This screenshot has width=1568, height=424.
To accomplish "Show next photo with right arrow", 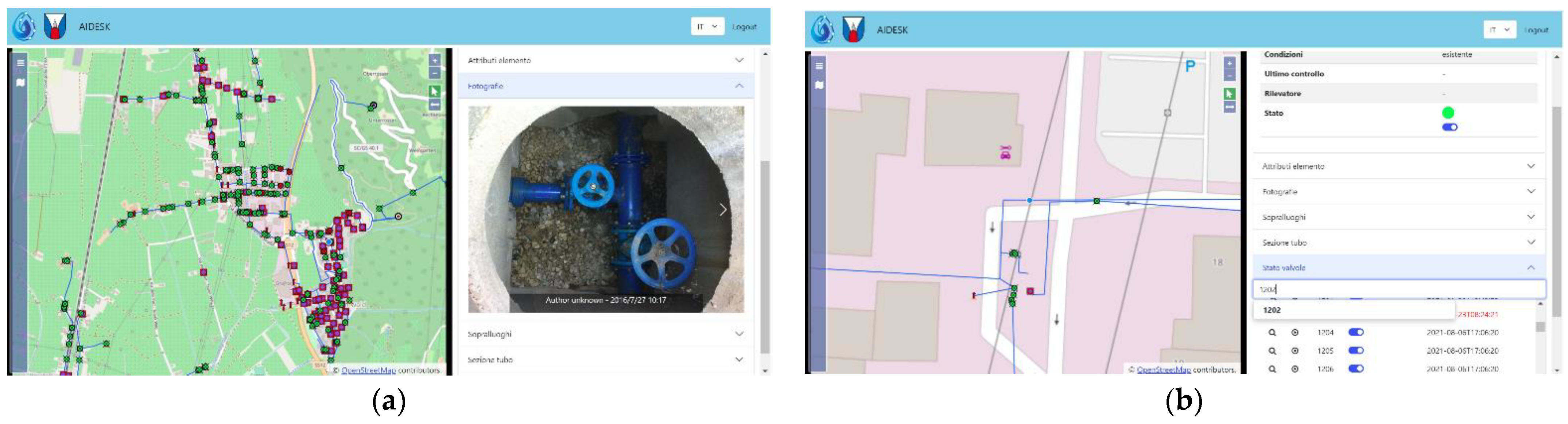I will pyautogui.click(x=722, y=210).
